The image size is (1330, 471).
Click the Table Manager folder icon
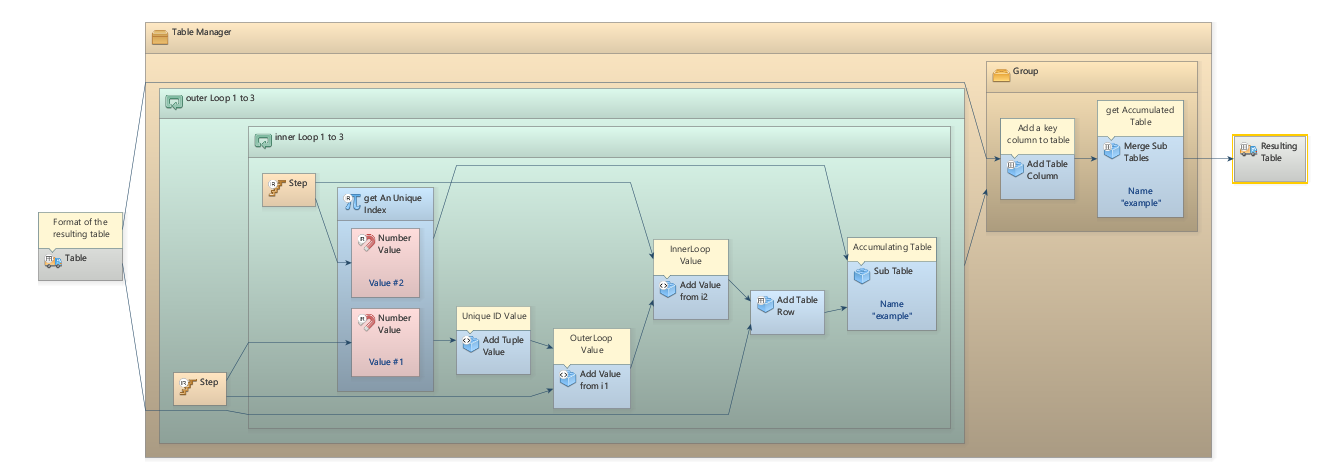point(160,37)
